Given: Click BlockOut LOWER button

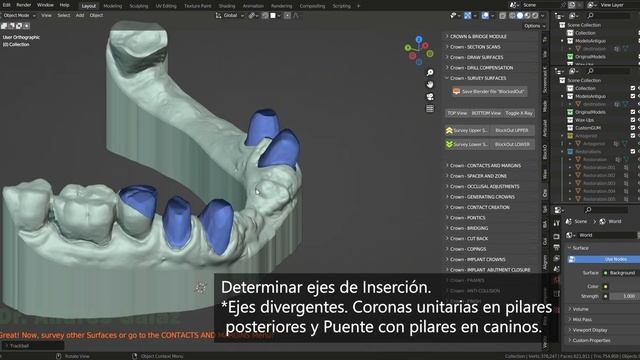Looking at the screenshot, I should 512,144.
